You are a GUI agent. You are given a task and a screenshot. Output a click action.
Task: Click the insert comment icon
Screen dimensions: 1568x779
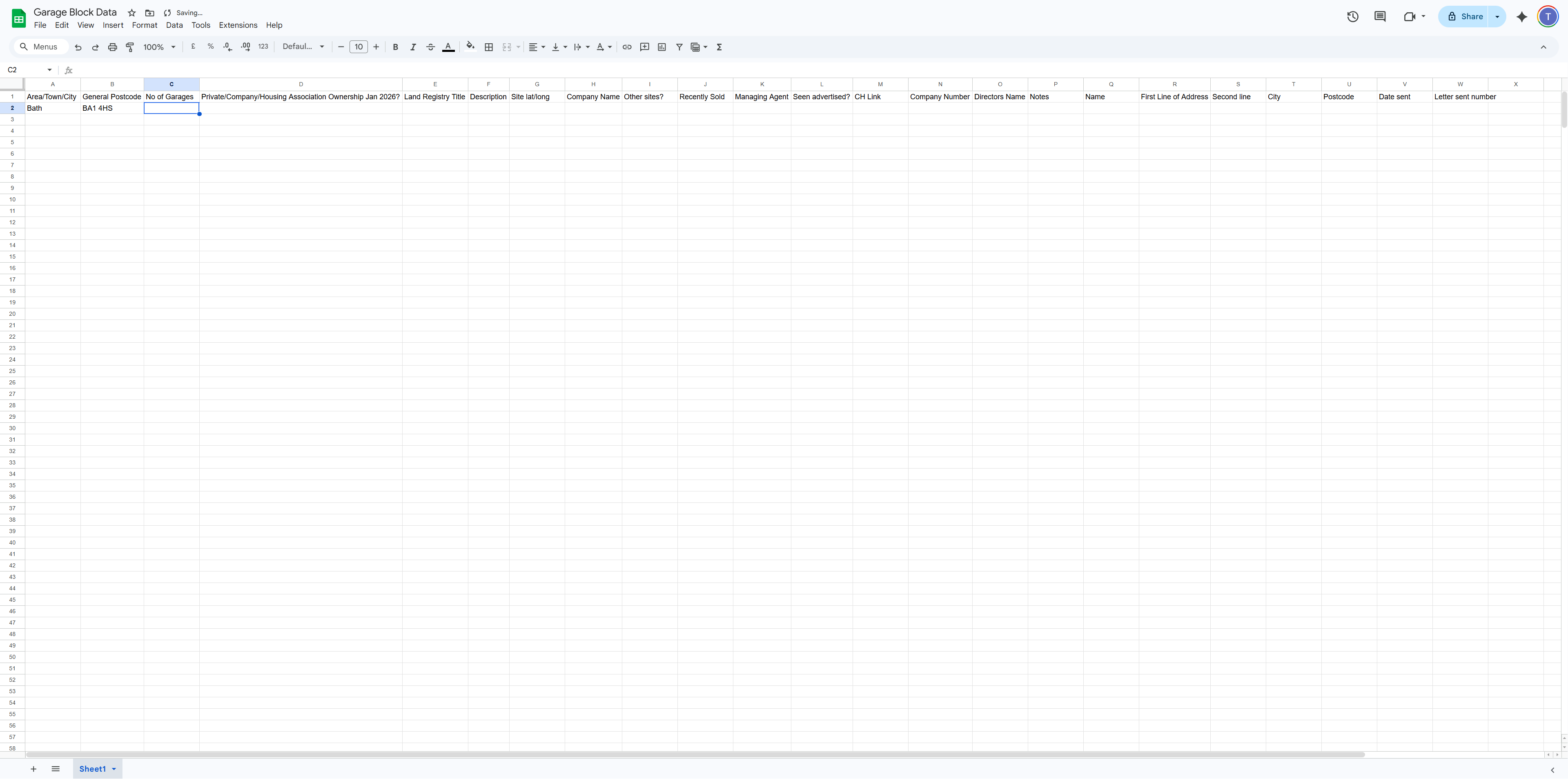coord(645,47)
